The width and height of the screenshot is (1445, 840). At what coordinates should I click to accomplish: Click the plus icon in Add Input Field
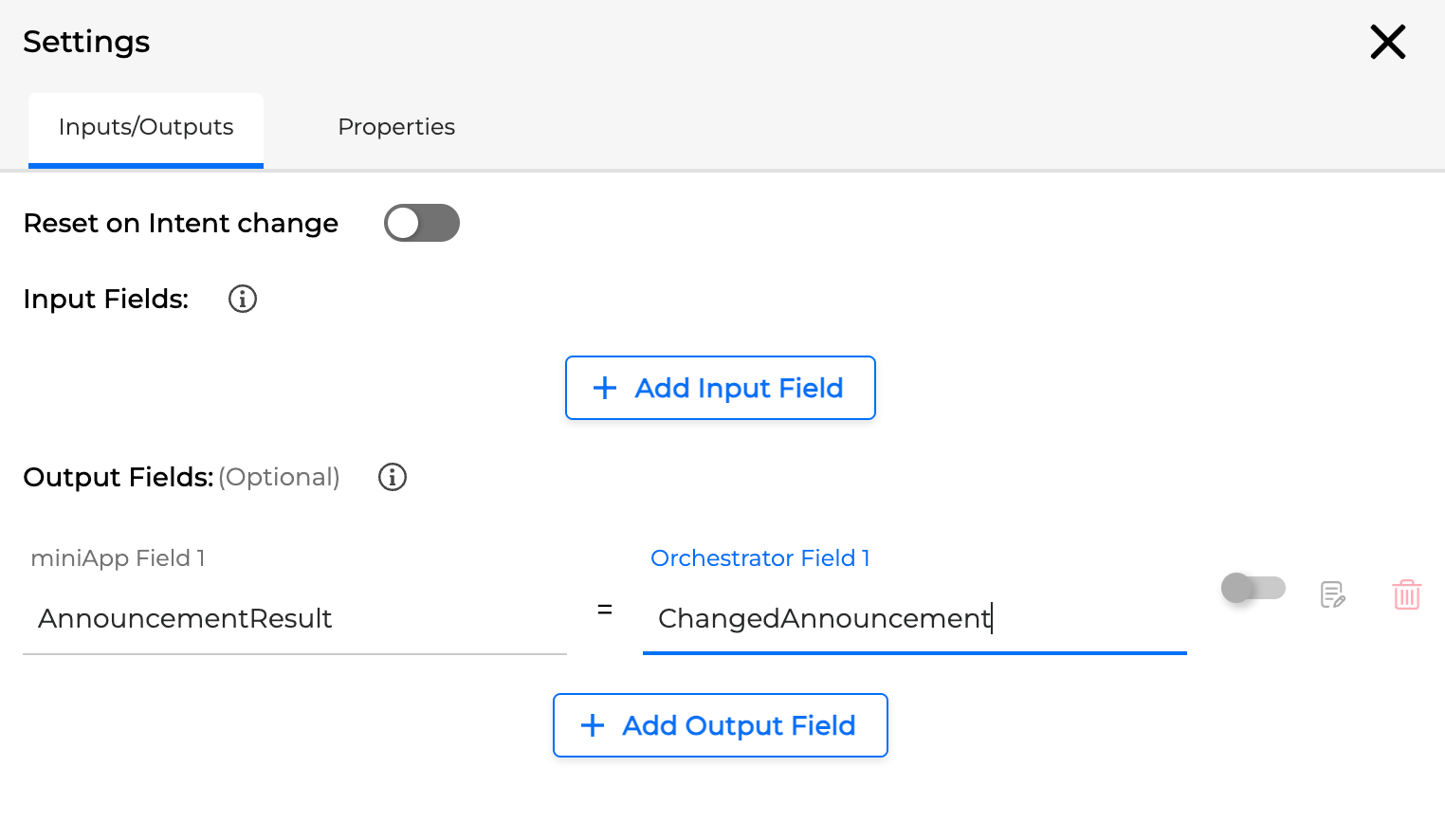click(604, 388)
